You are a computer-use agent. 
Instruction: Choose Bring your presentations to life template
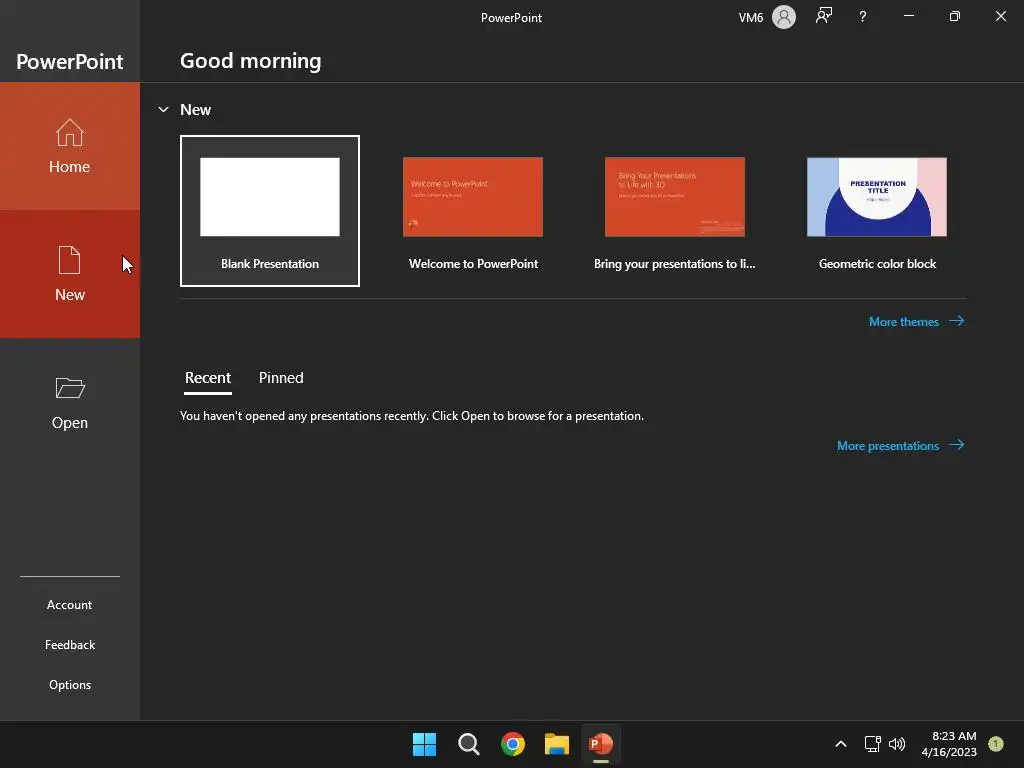click(675, 211)
